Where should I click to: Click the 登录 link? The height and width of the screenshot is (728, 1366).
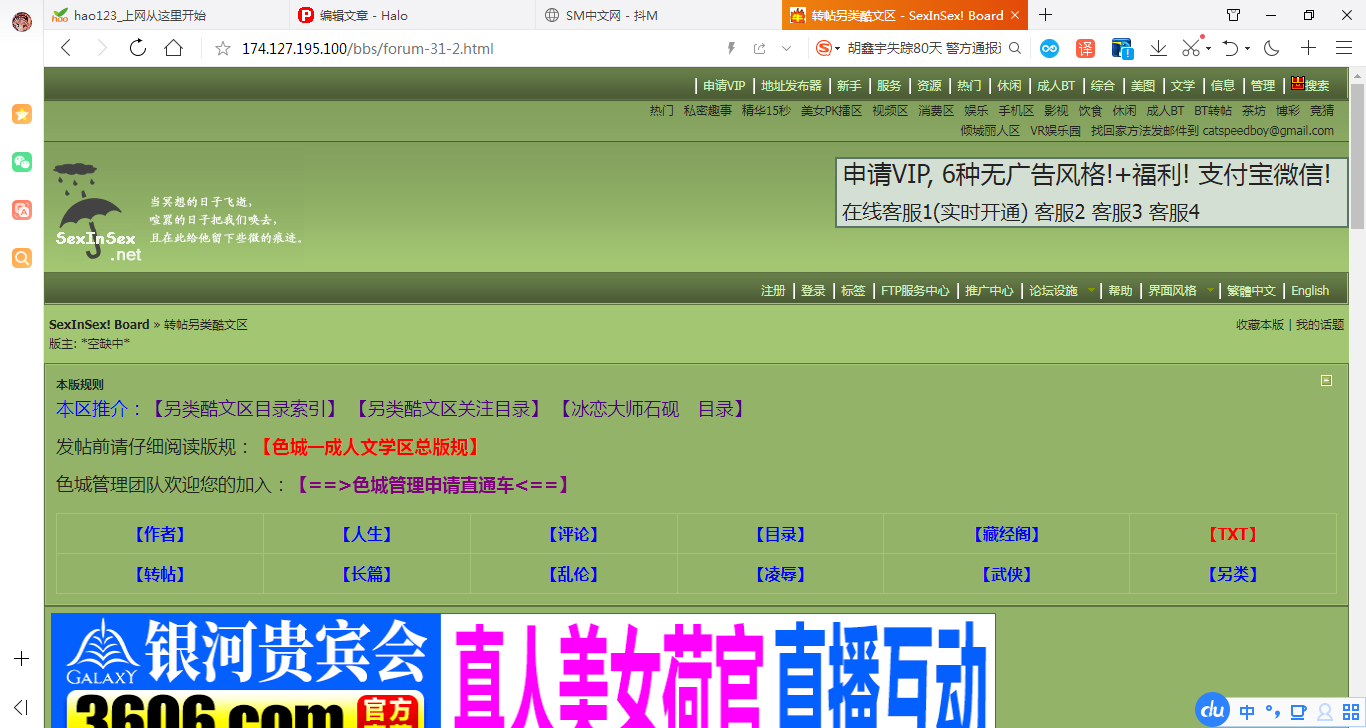813,291
